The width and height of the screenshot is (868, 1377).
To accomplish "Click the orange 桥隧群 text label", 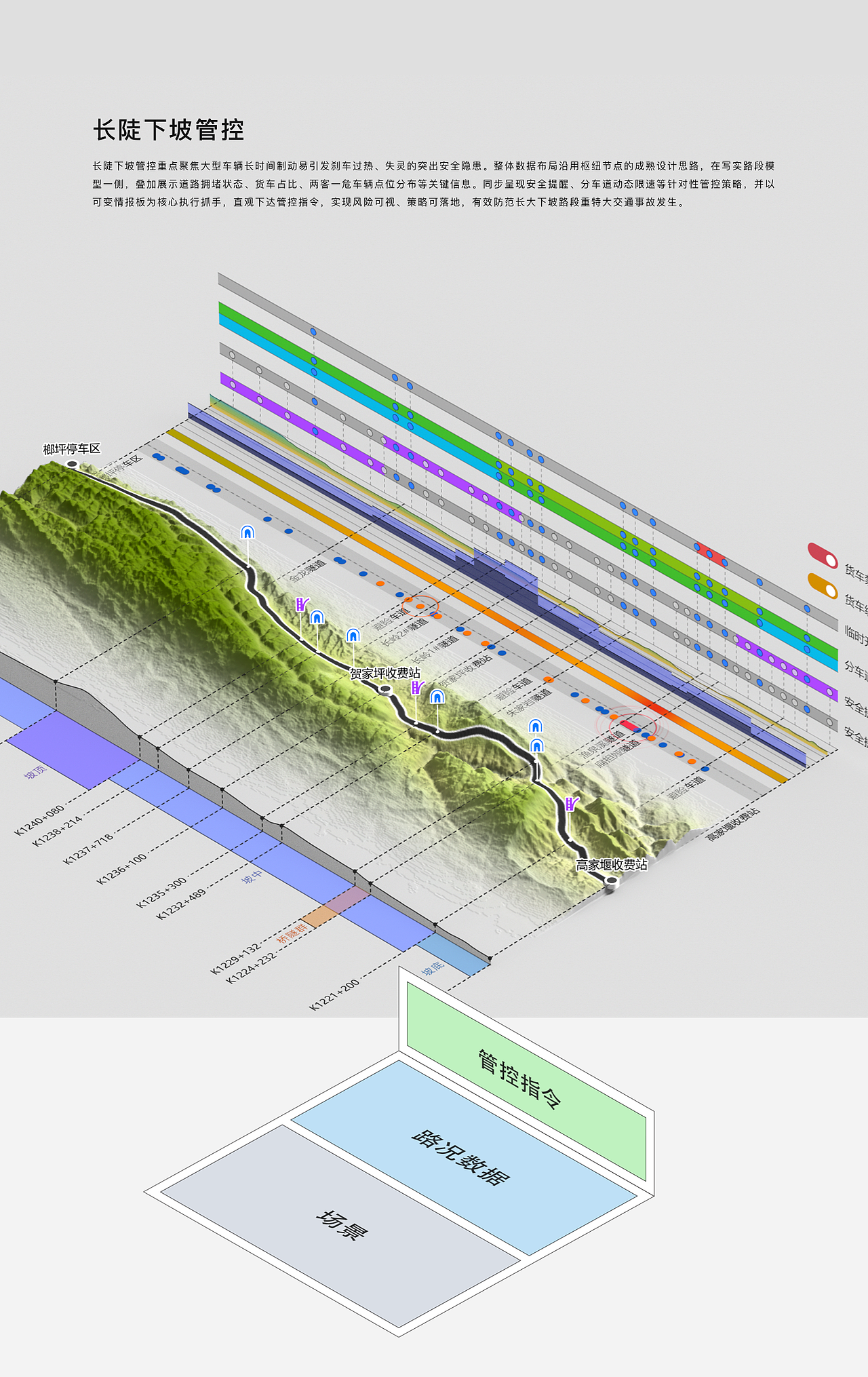I will point(292,933).
